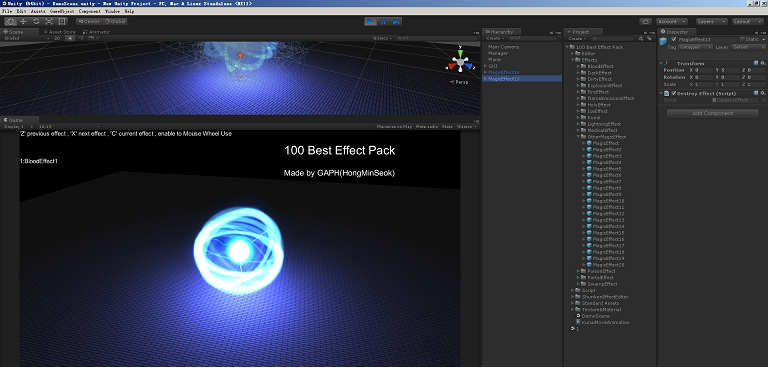Screen dimensions: 768x381
Task: Open the Game view aspect ratio dropdown
Action: point(68,126)
